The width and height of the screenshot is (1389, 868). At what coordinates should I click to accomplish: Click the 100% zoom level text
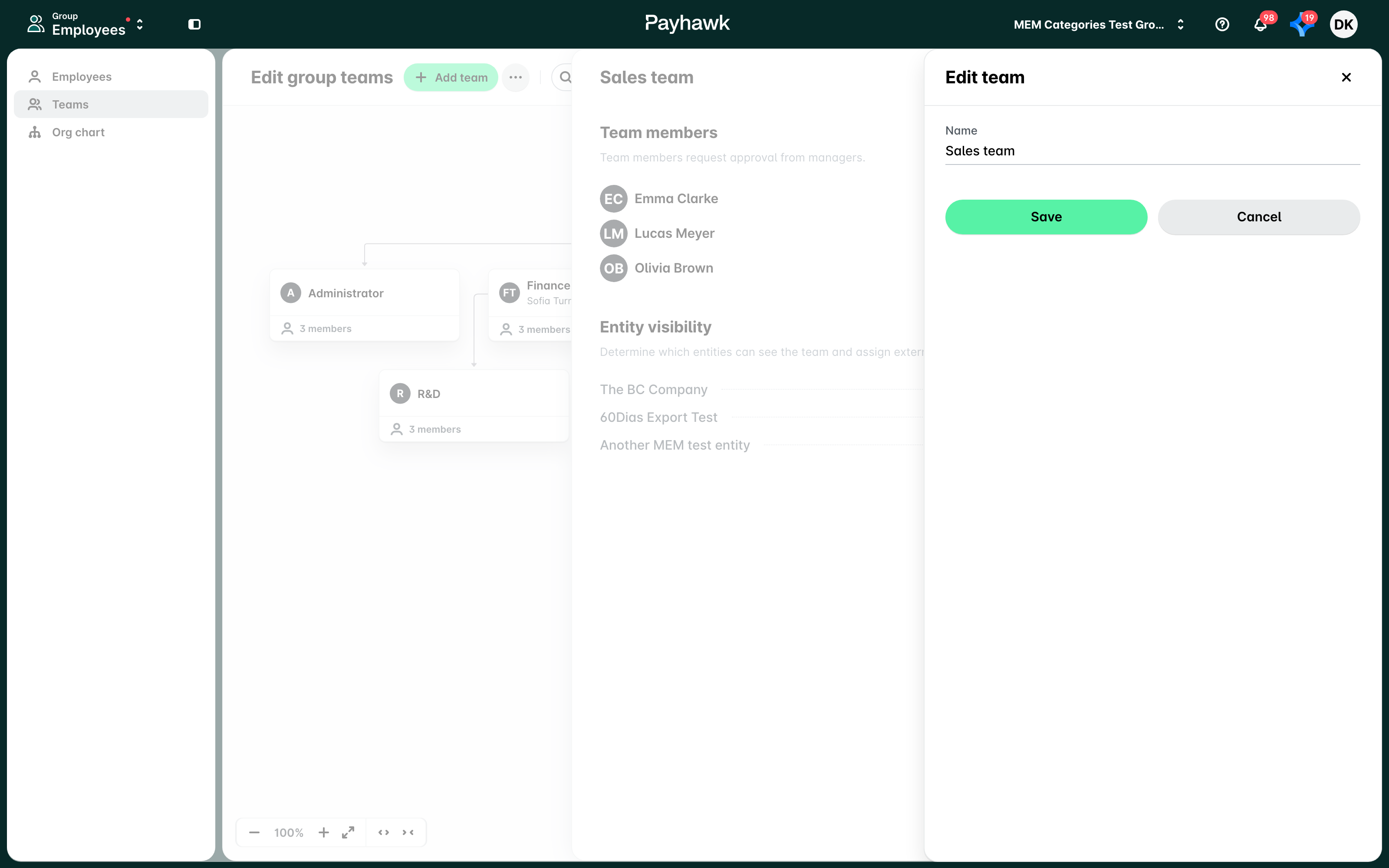[289, 832]
